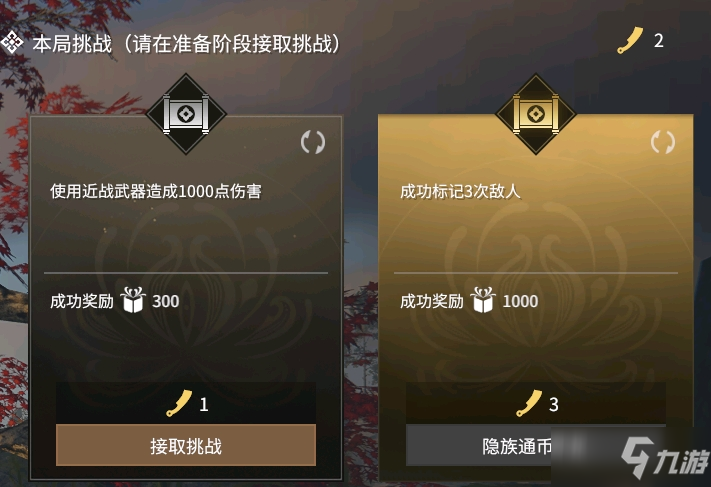Click the gold scroll emblem above the right card

(x=536, y=114)
